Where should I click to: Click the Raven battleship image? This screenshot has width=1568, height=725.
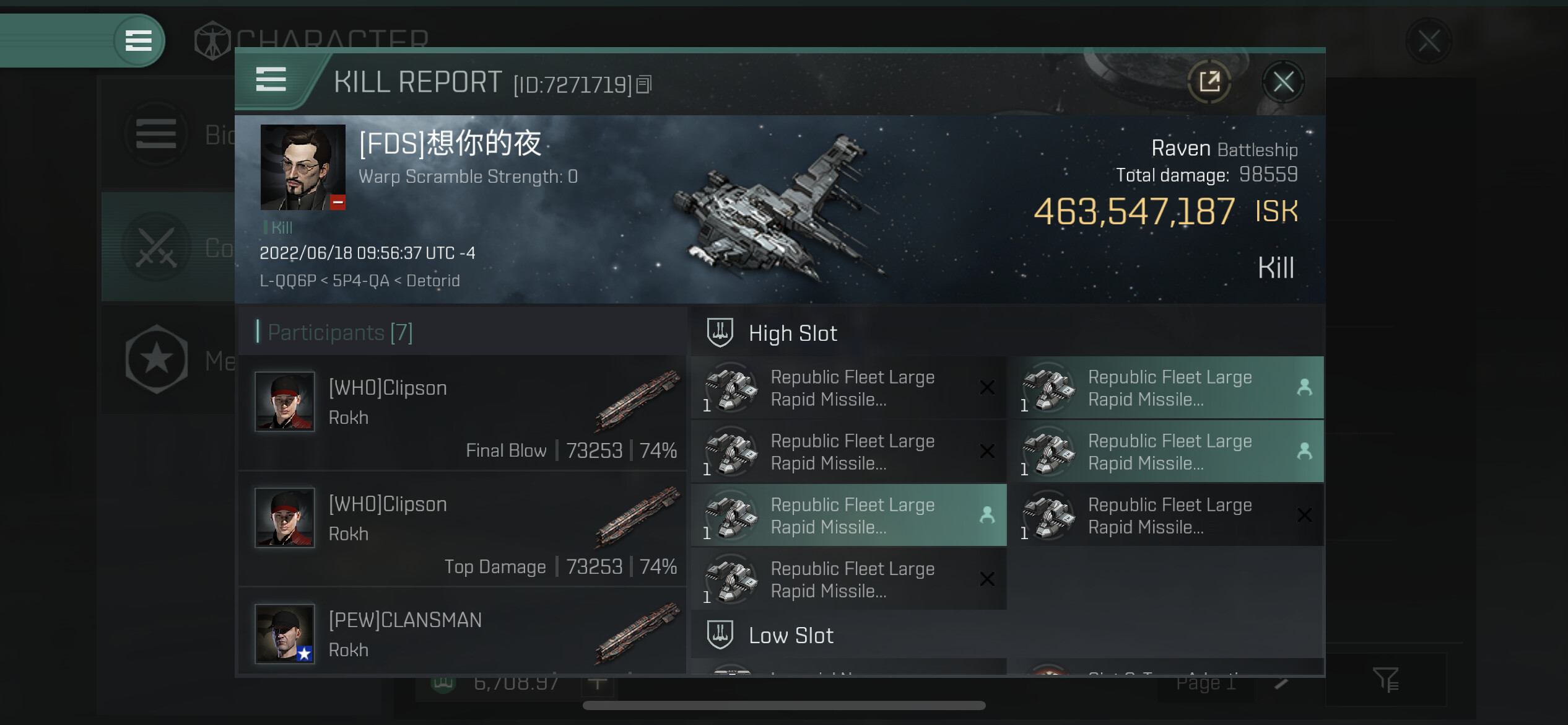click(x=783, y=211)
